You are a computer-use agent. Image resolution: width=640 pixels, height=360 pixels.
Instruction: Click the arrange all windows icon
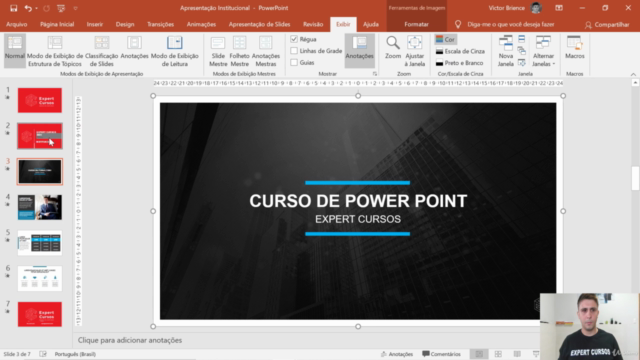522,39
